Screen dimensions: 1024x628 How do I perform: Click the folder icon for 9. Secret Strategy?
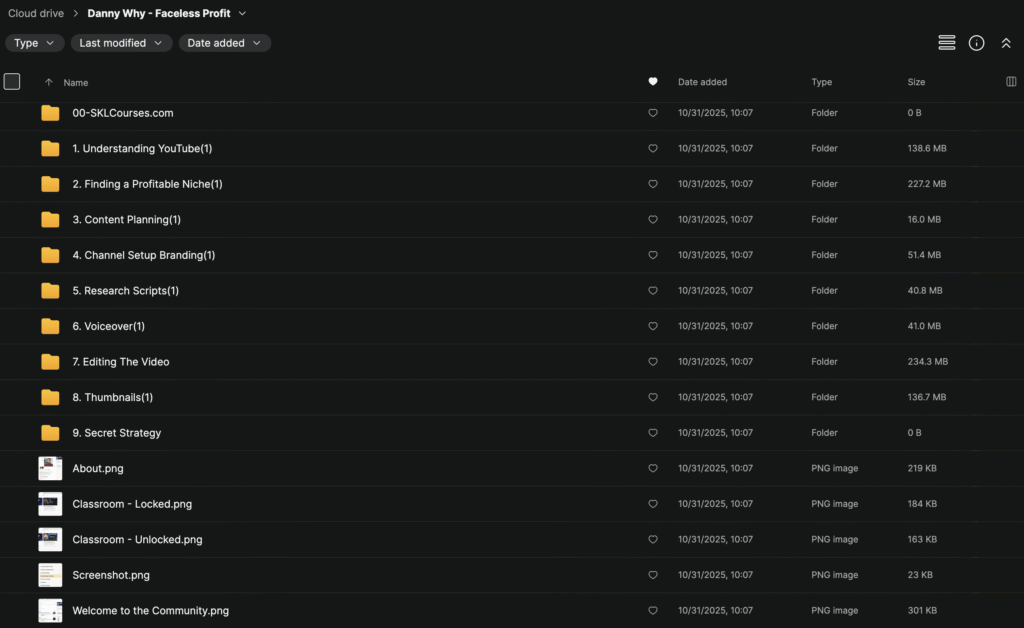(50, 432)
